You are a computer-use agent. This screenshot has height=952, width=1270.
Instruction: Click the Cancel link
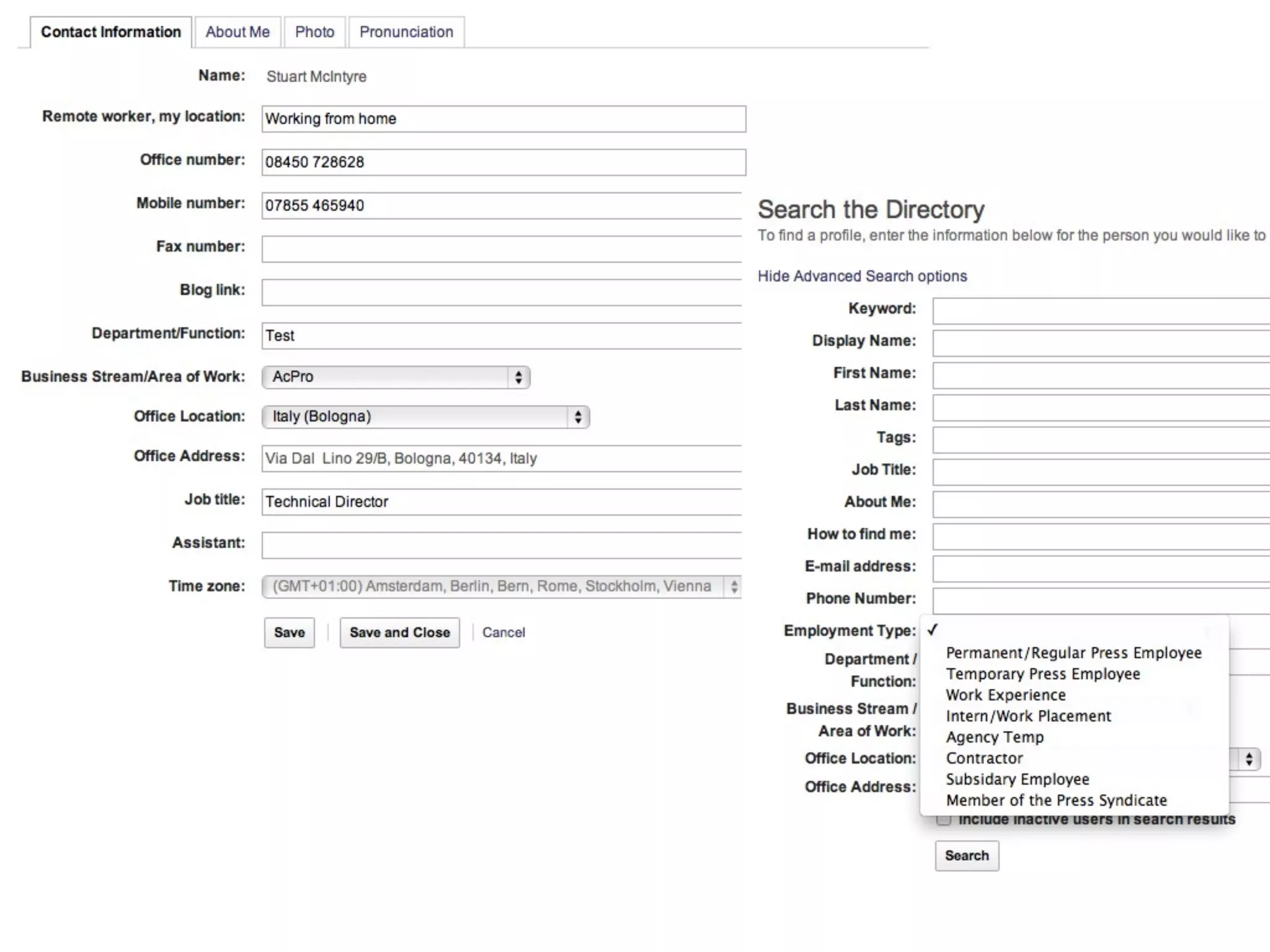click(504, 632)
